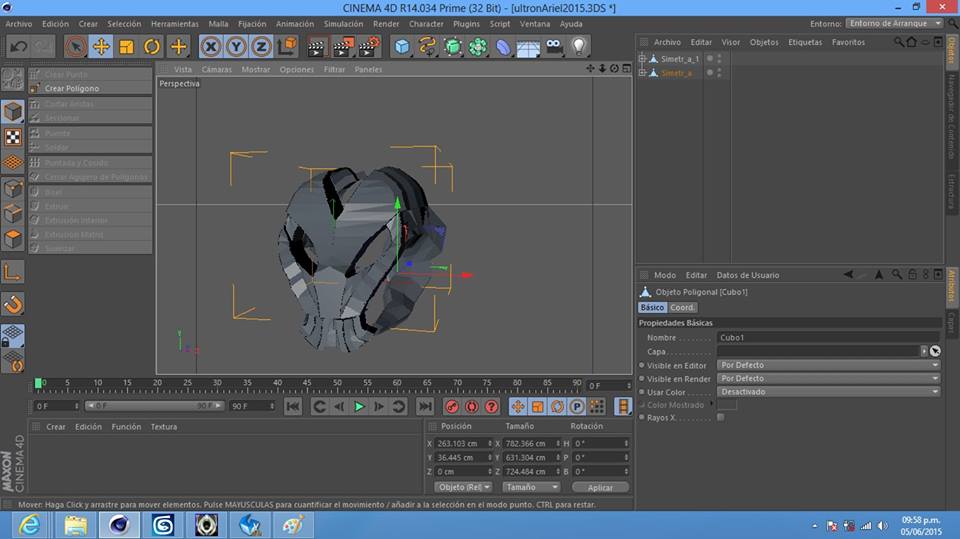This screenshot has width=960, height=539.
Task: Open the Entorno de Arranque layout dropdown
Action: pyautogui.click(x=894, y=23)
